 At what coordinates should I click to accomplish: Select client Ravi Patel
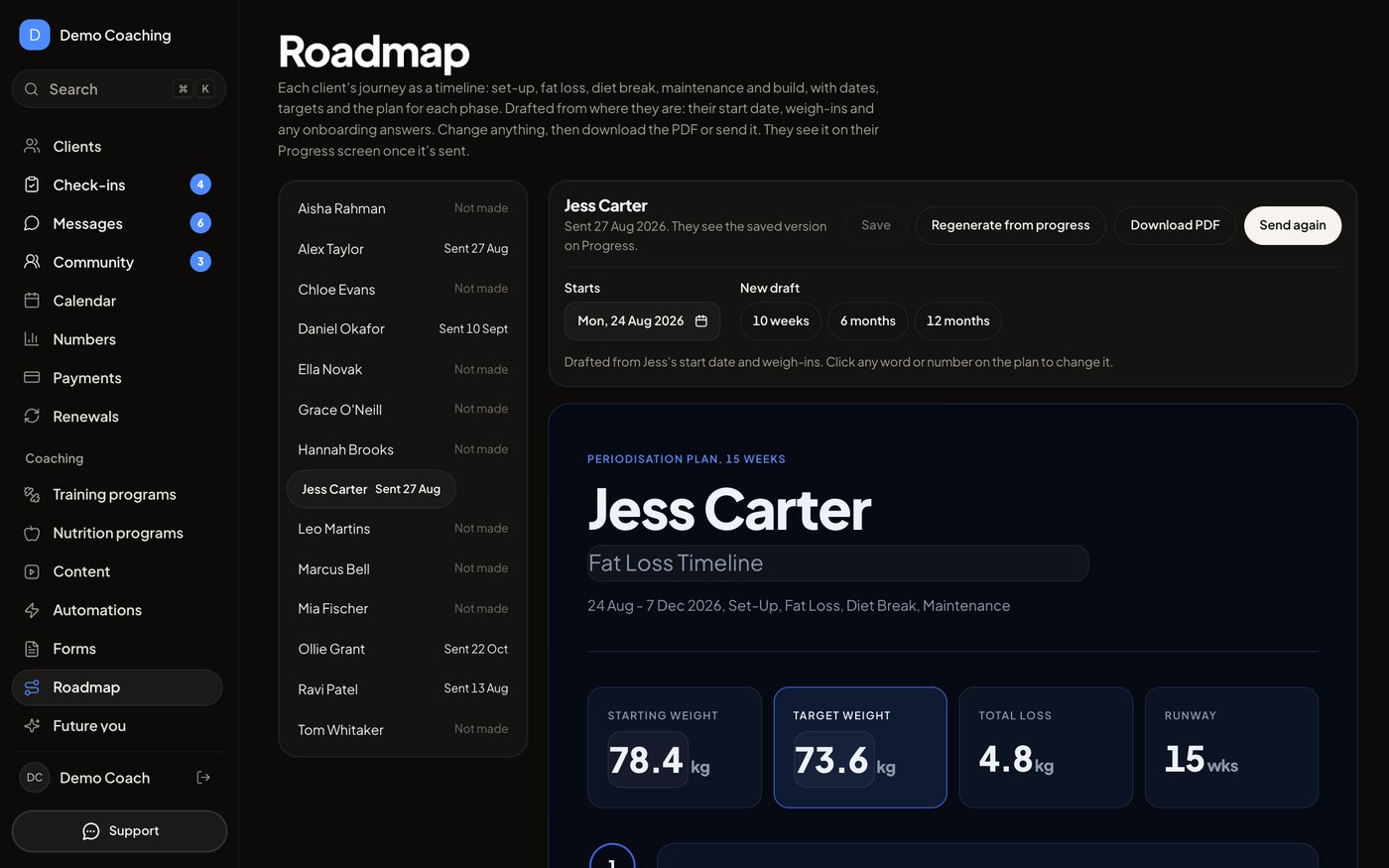[x=403, y=689]
